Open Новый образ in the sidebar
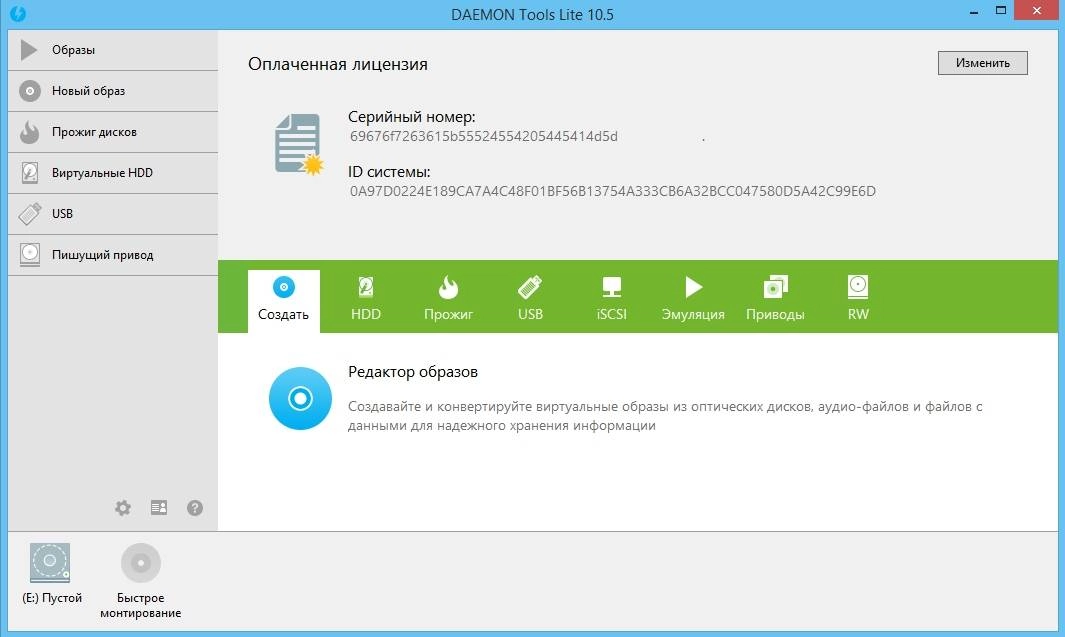The width and height of the screenshot is (1065, 637). click(113, 91)
